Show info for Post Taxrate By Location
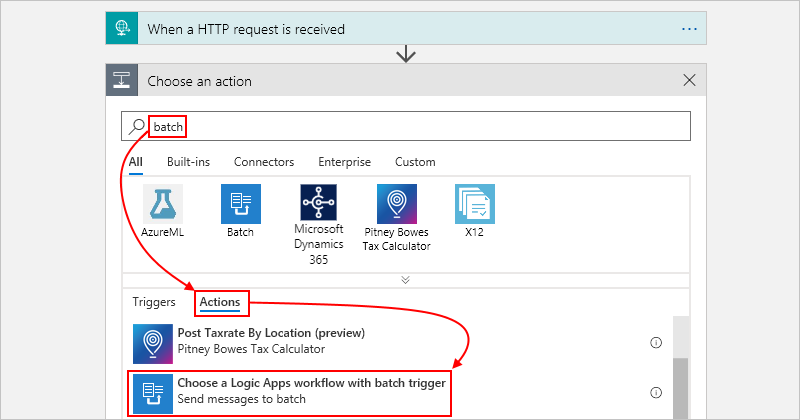 [x=656, y=342]
